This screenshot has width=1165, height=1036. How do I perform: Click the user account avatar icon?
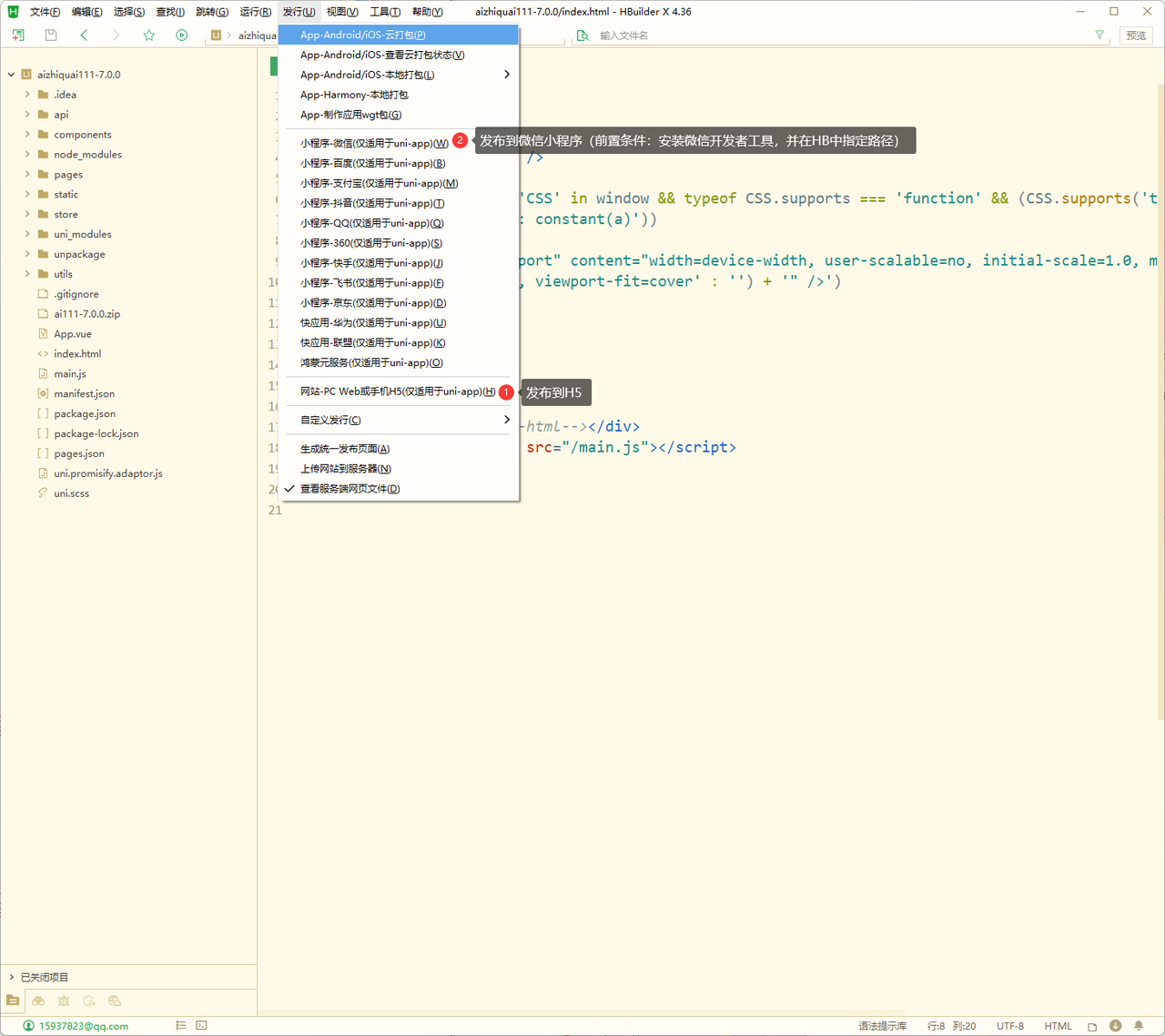click(x=29, y=1026)
